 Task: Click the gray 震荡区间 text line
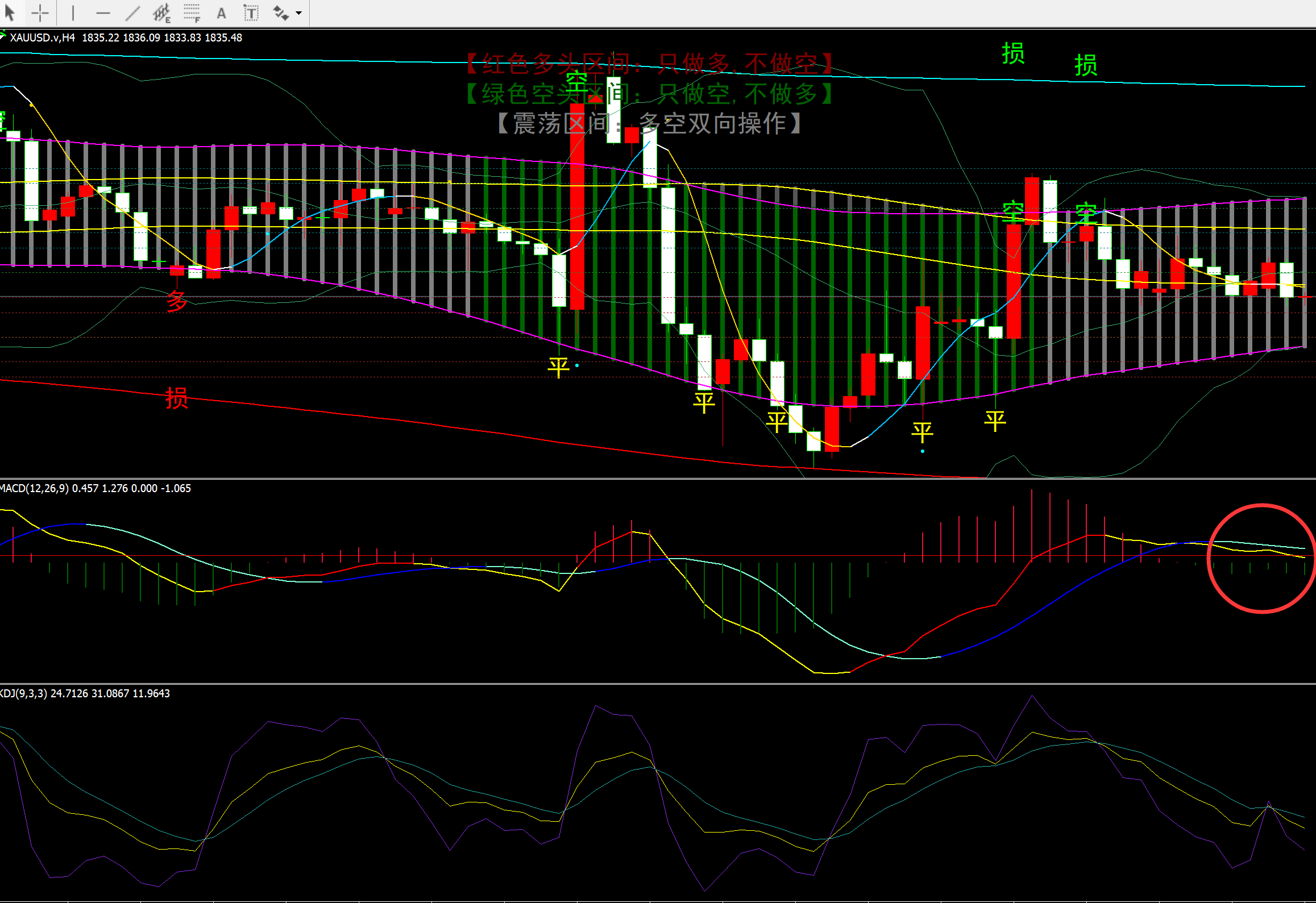point(649,123)
